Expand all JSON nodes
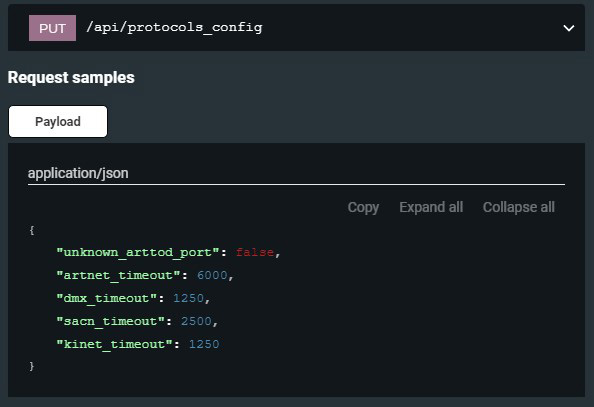Viewport: 594px width, 407px height. (431, 207)
